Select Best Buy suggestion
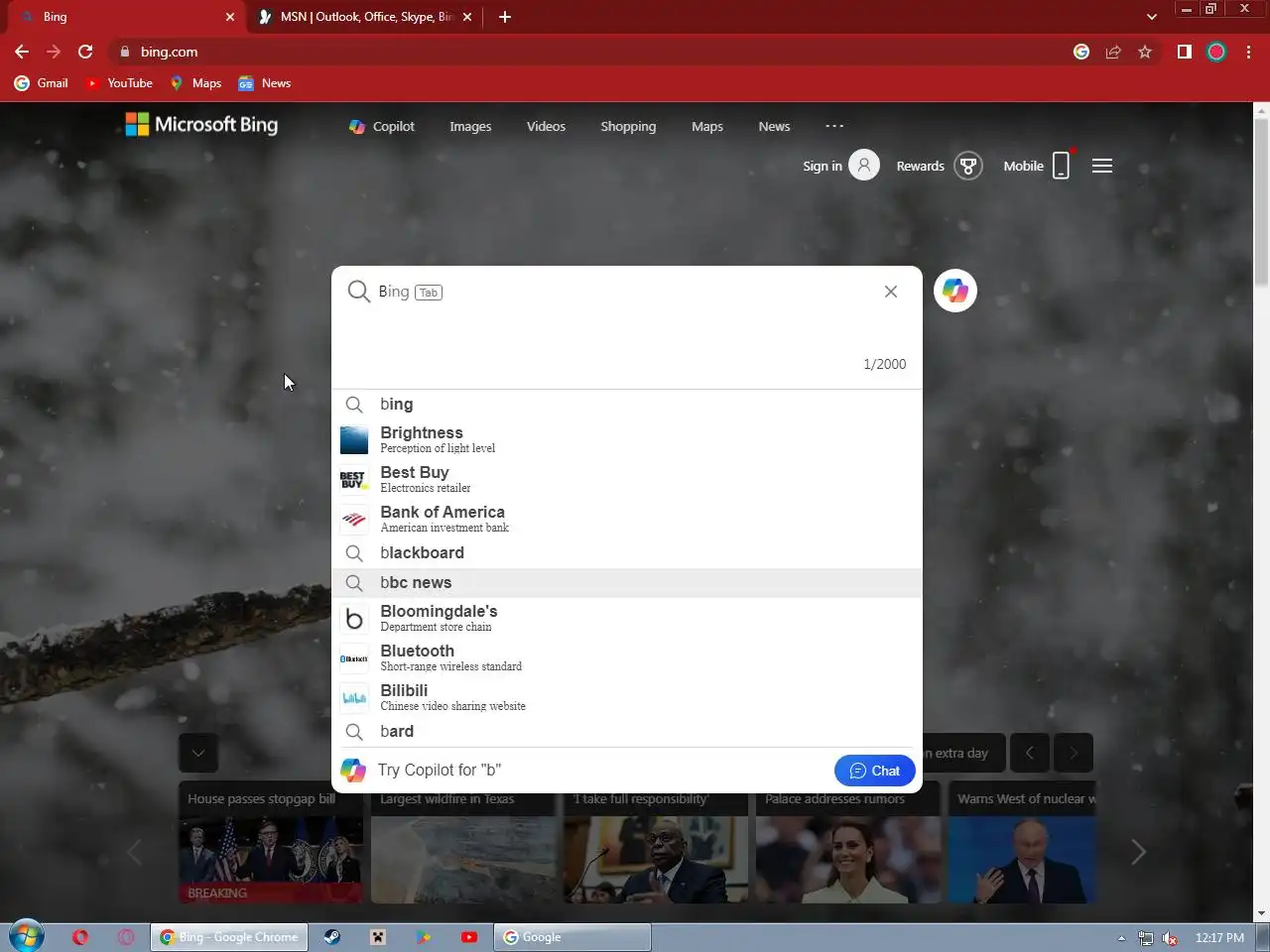The image size is (1270, 952). click(x=627, y=479)
